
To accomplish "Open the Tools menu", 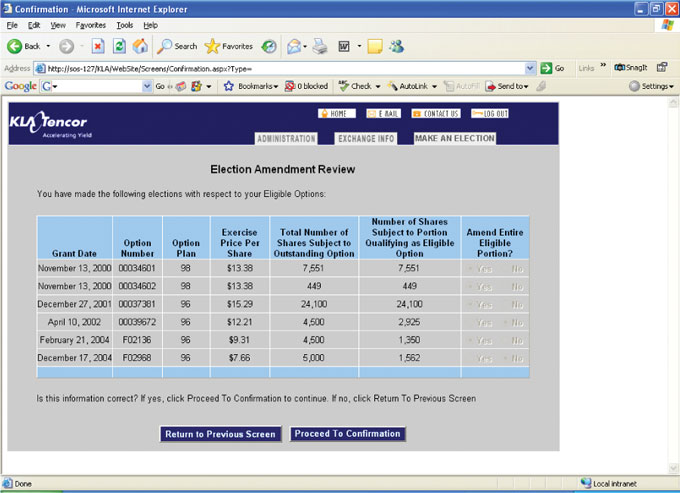I will pyautogui.click(x=124, y=25).
